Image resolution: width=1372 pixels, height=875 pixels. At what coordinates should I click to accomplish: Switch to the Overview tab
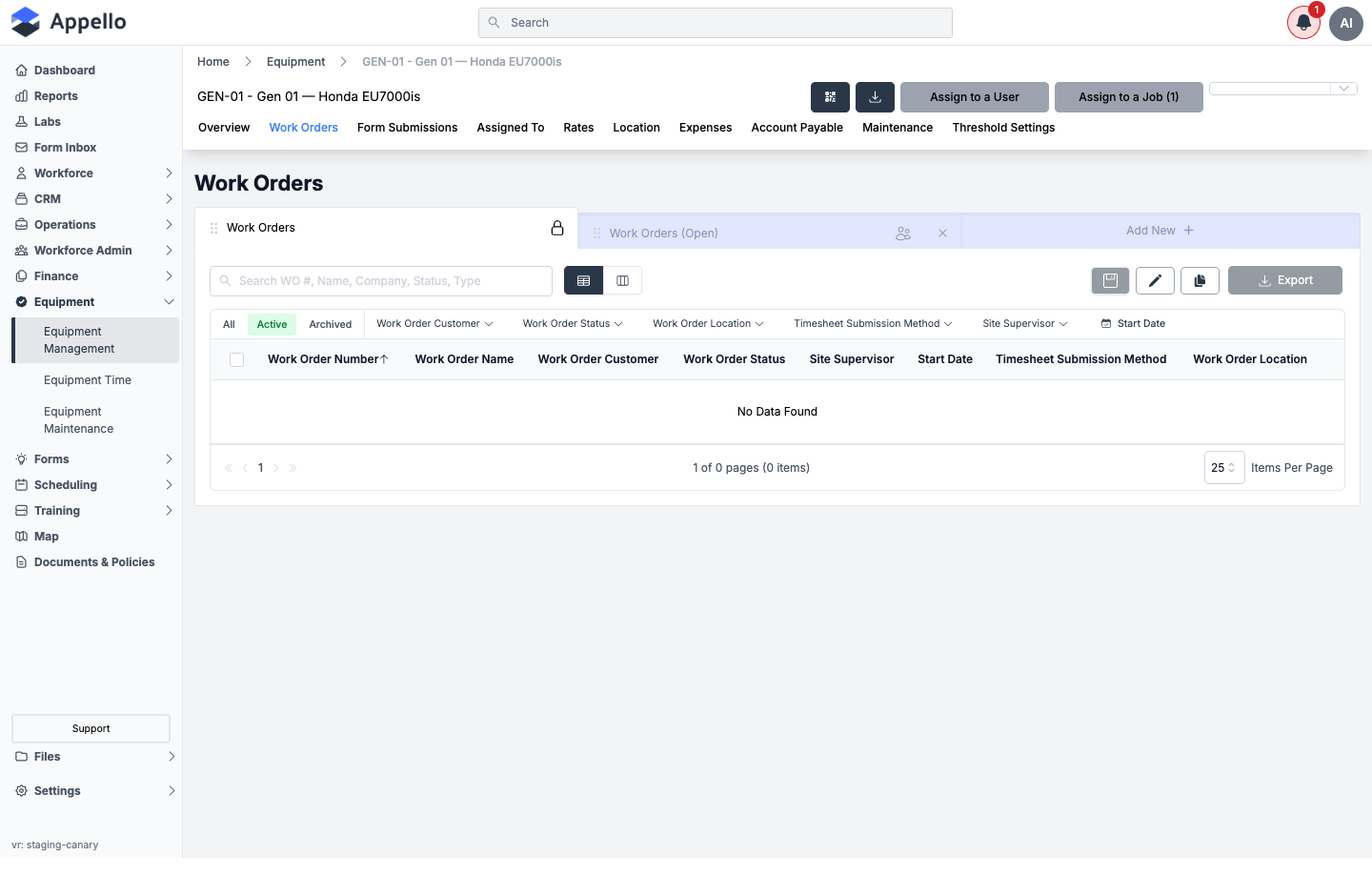224,128
